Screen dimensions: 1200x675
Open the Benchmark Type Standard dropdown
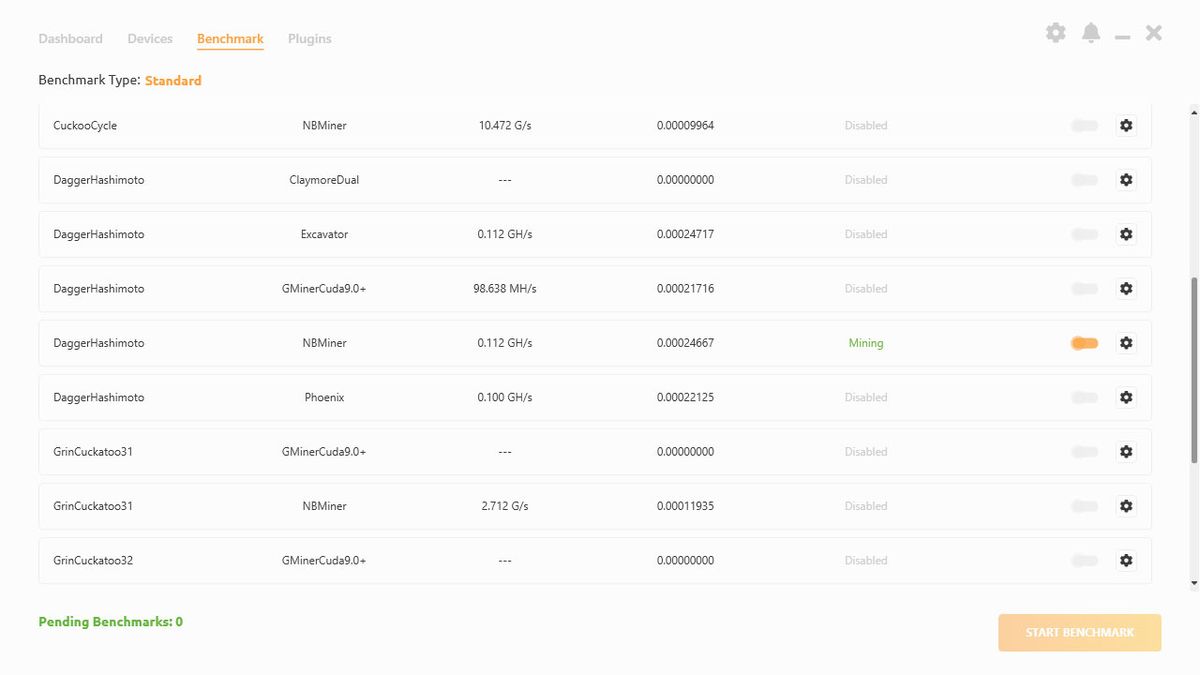[x=173, y=81]
